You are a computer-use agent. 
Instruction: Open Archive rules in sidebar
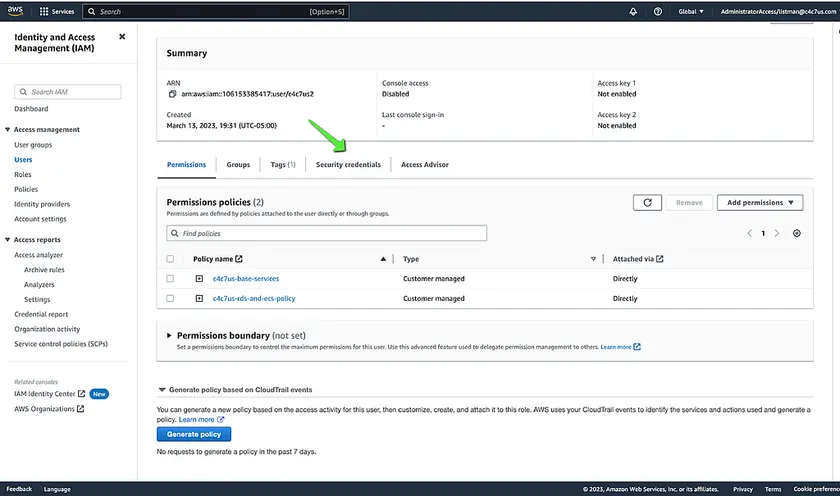[44, 270]
